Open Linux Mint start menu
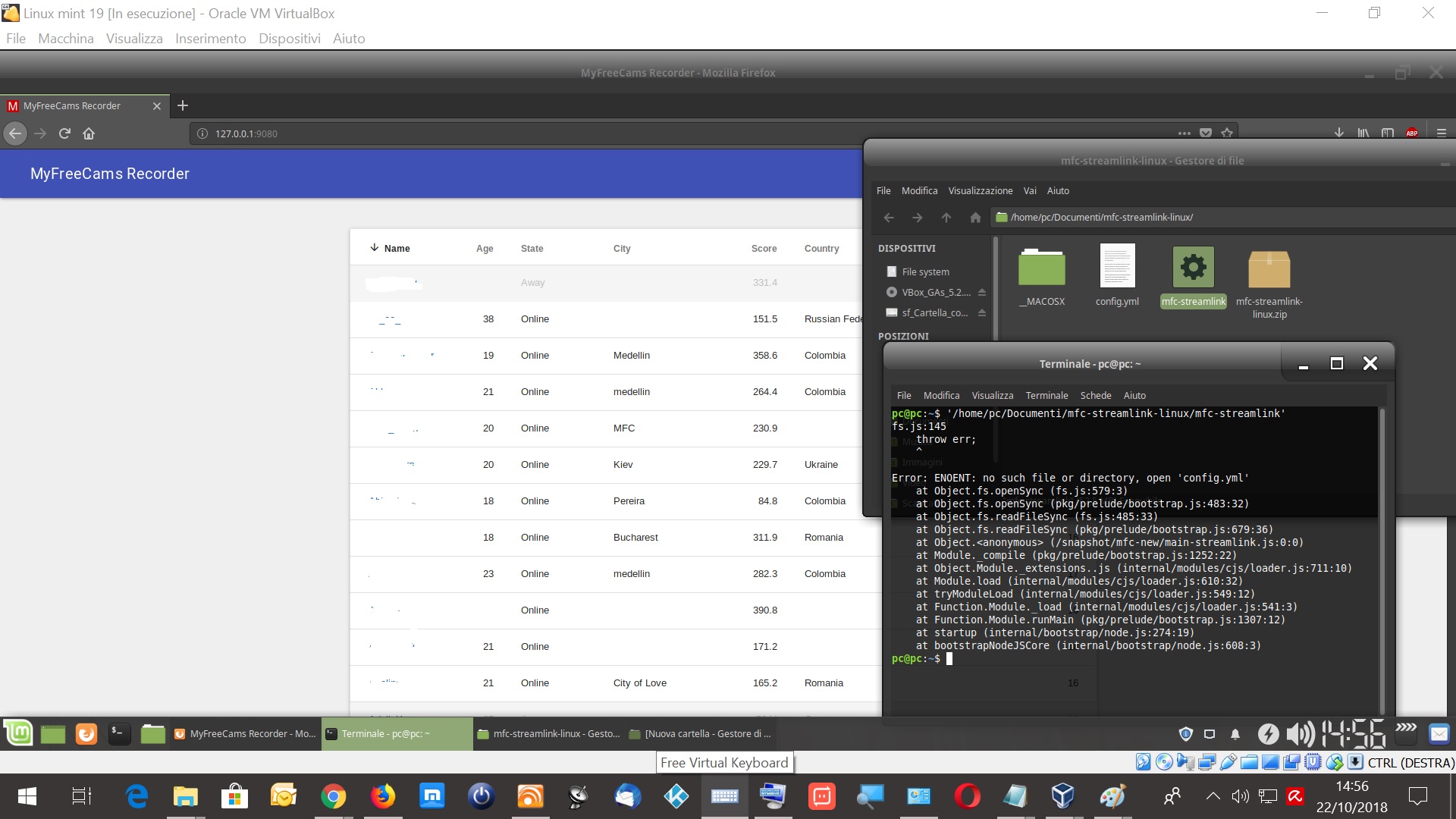Image resolution: width=1456 pixels, height=819 pixels. click(x=18, y=733)
